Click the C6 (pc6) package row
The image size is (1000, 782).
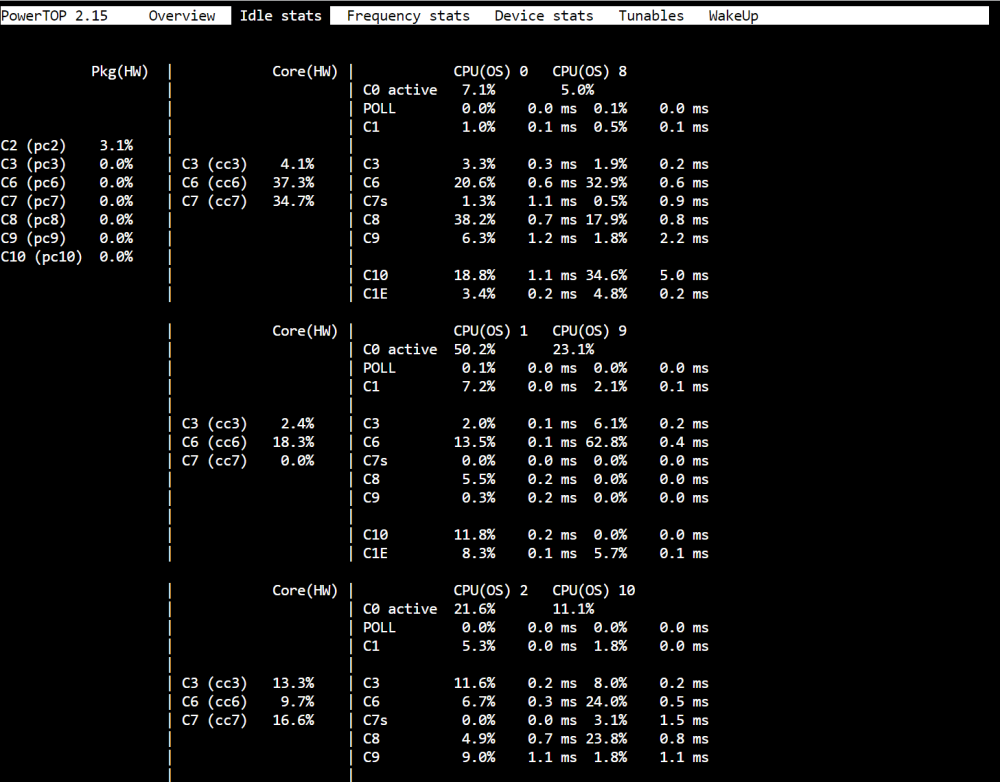(67, 182)
